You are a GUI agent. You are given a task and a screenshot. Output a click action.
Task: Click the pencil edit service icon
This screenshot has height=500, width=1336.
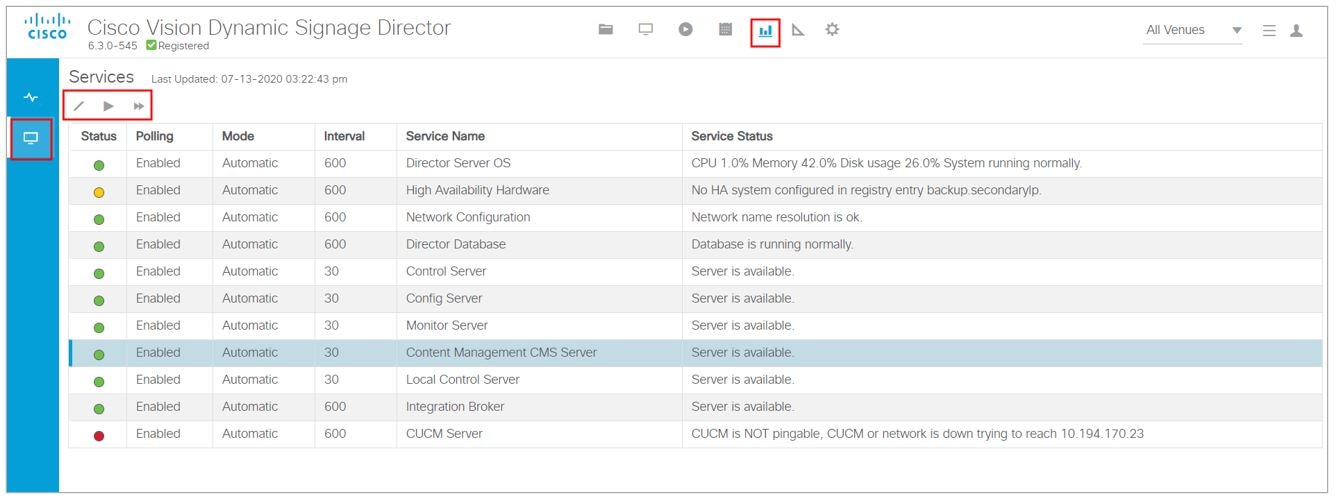coord(79,106)
